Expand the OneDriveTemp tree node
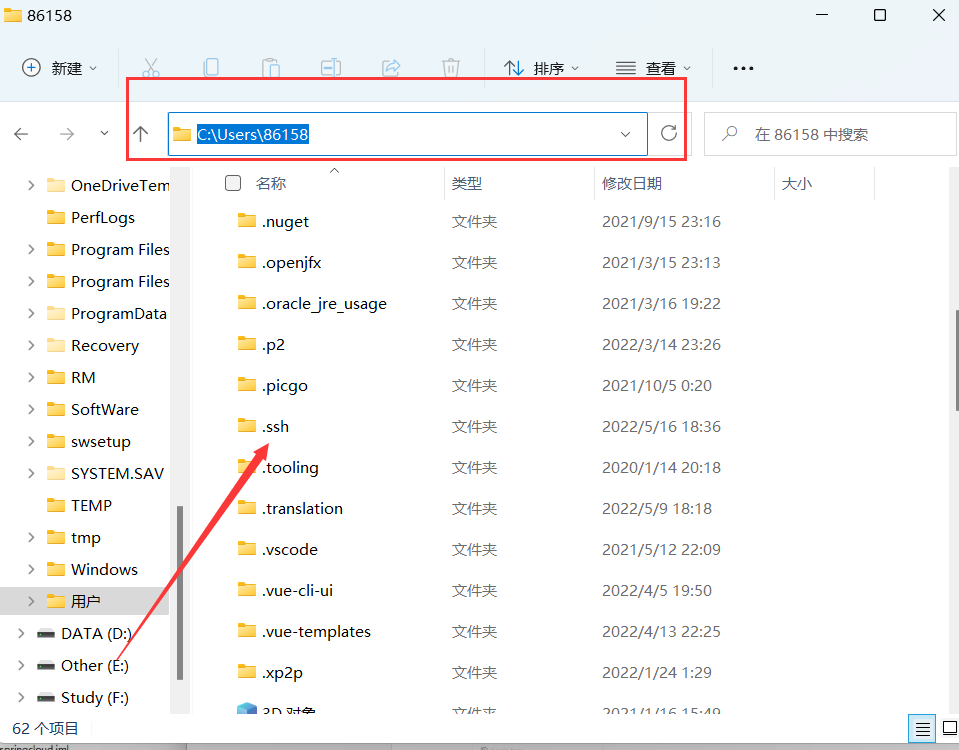This screenshot has width=959, height=750. pos(31,185)
